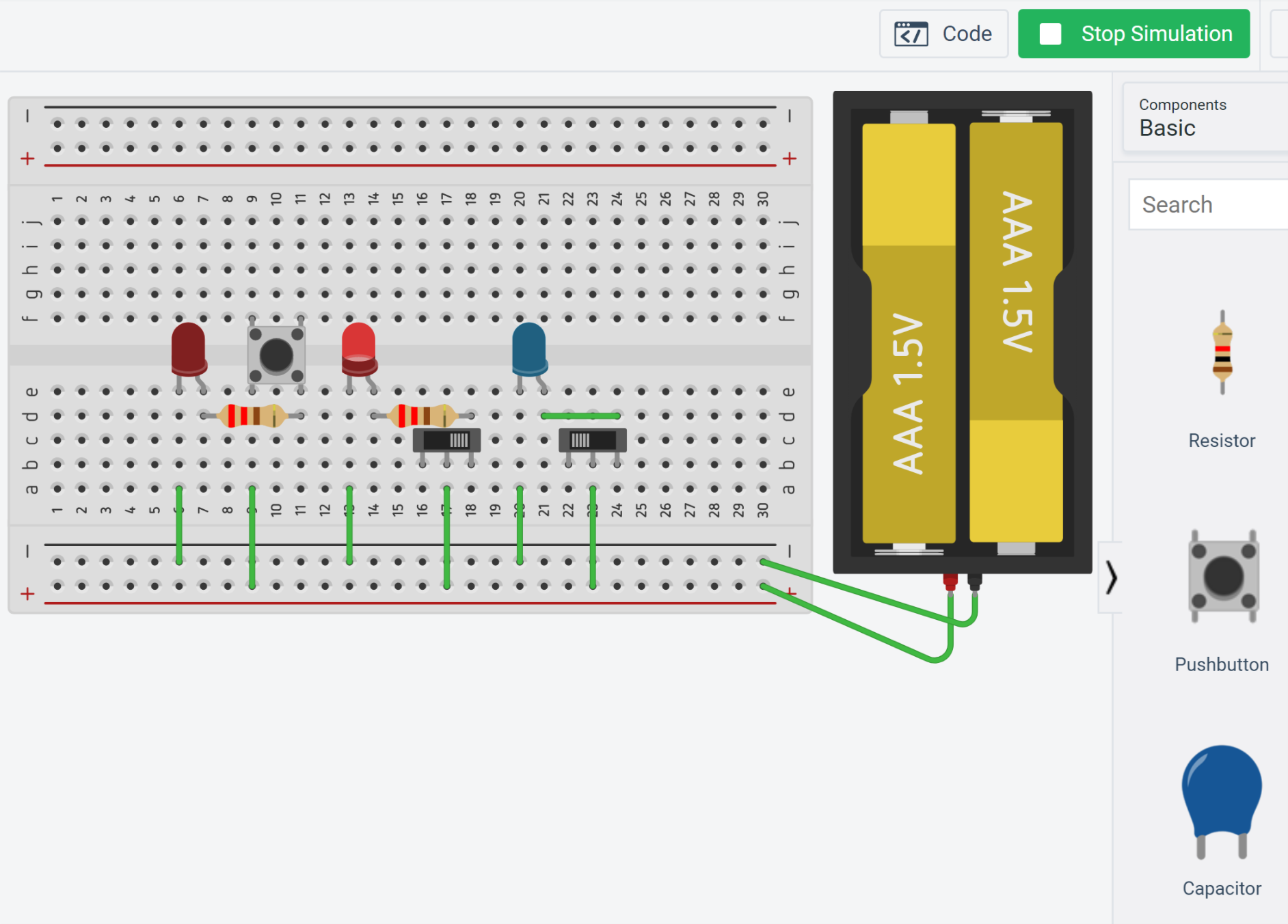Select the dark red LED on the breadboard
This screenshot has width=1288, height=924.
[188, 349]
